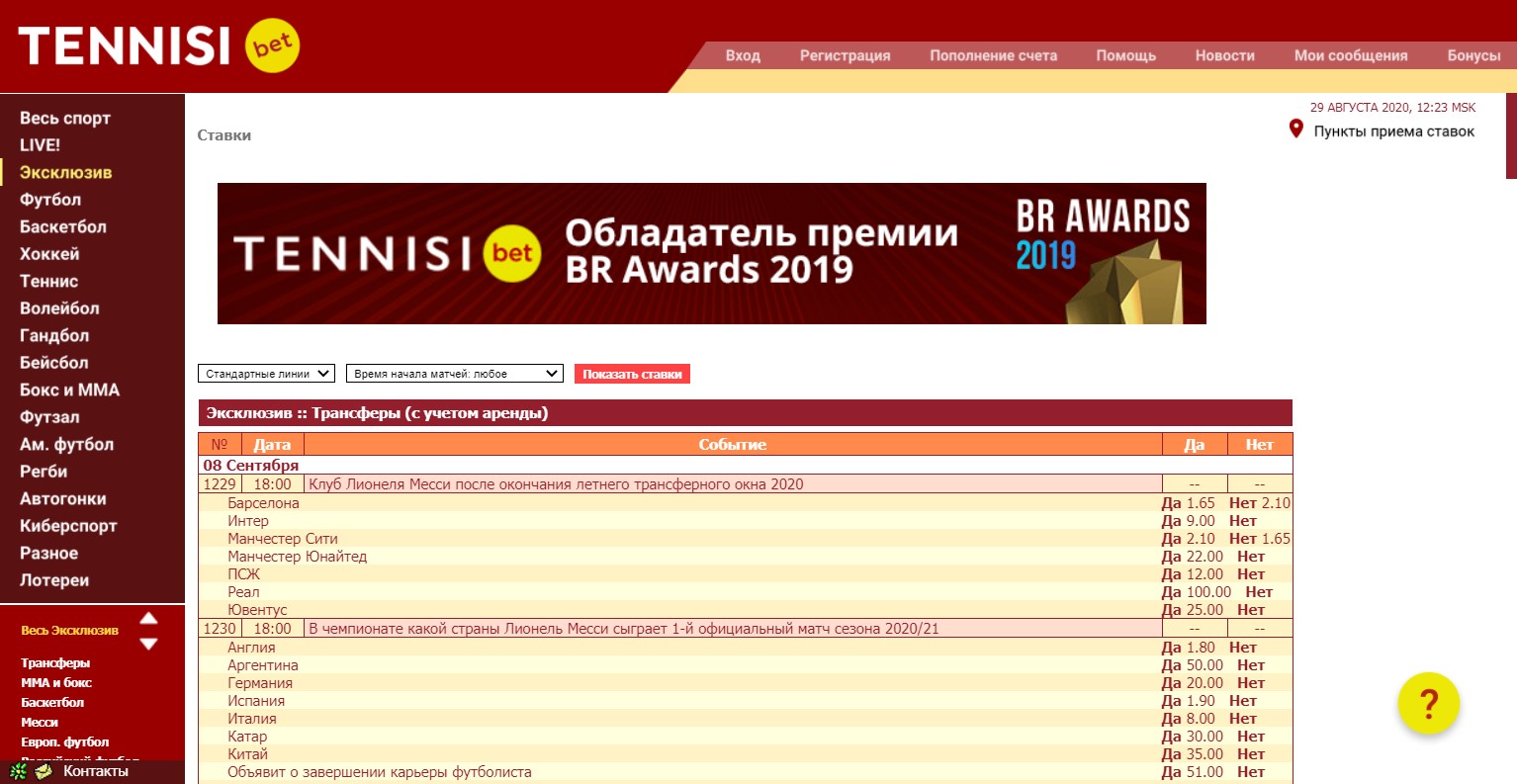Select Футбол in the sidebar

50,200
